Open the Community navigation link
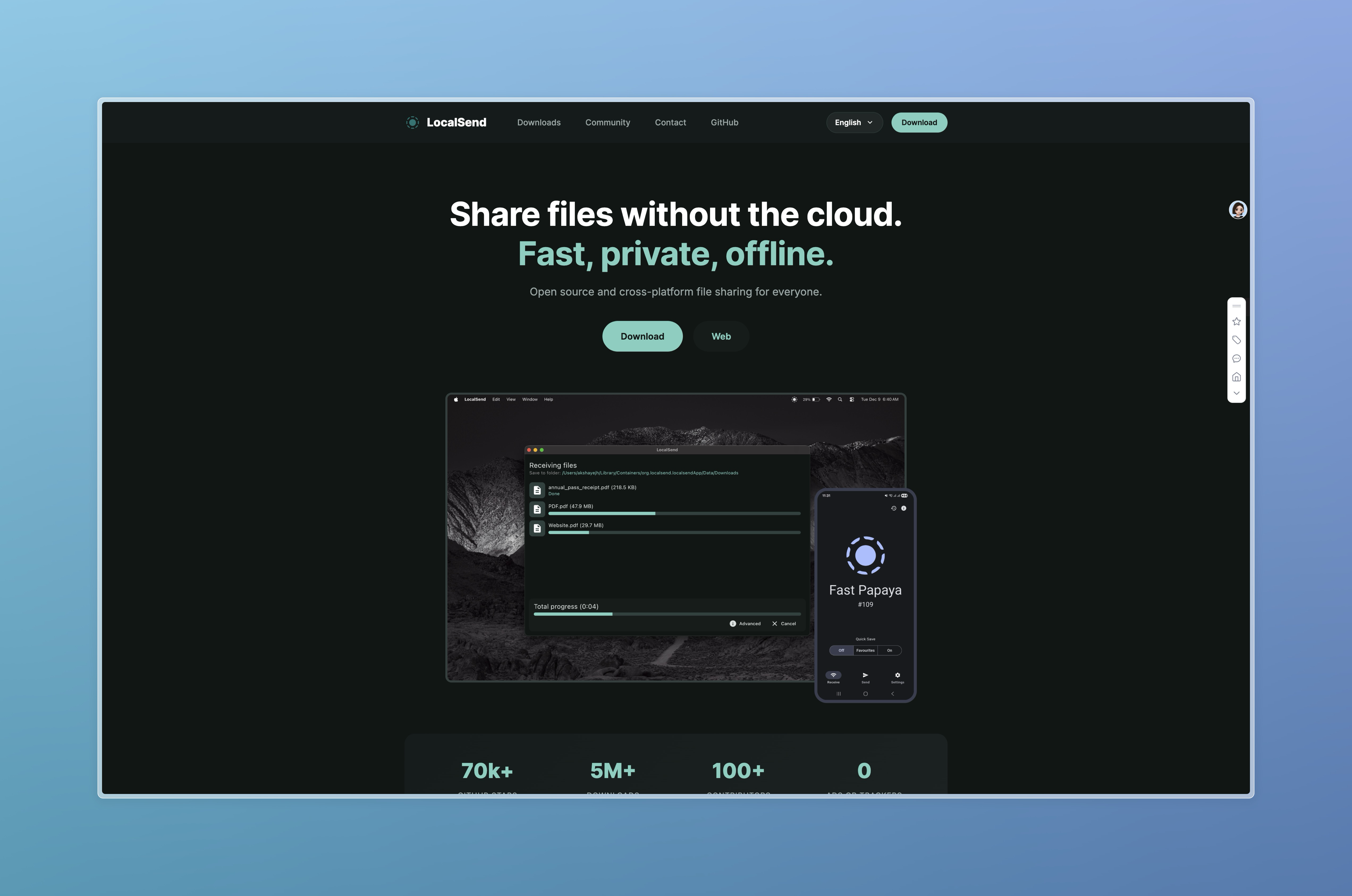The height and width of the screenshot is (896, 1352). (607, 122)
